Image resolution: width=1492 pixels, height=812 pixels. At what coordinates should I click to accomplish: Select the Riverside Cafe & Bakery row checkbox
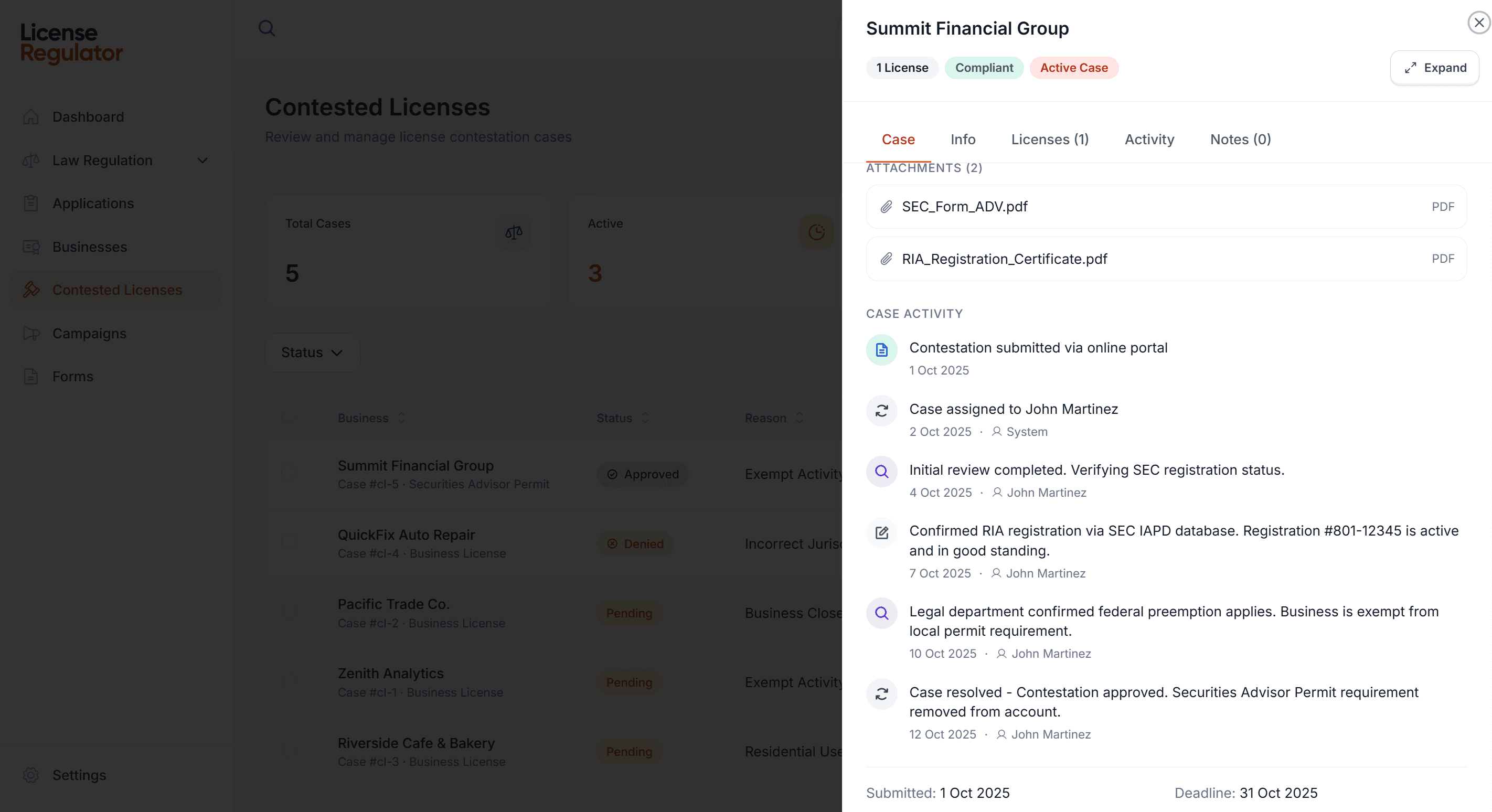click(289, 750)
